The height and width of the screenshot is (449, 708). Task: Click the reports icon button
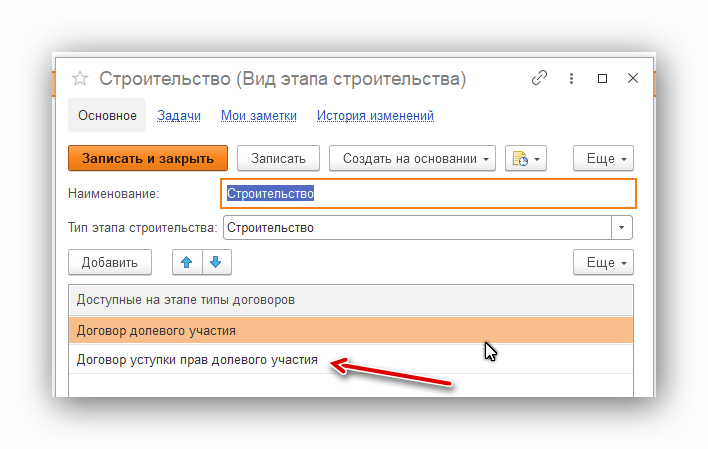pyautogui.click(x=526, y=158)
